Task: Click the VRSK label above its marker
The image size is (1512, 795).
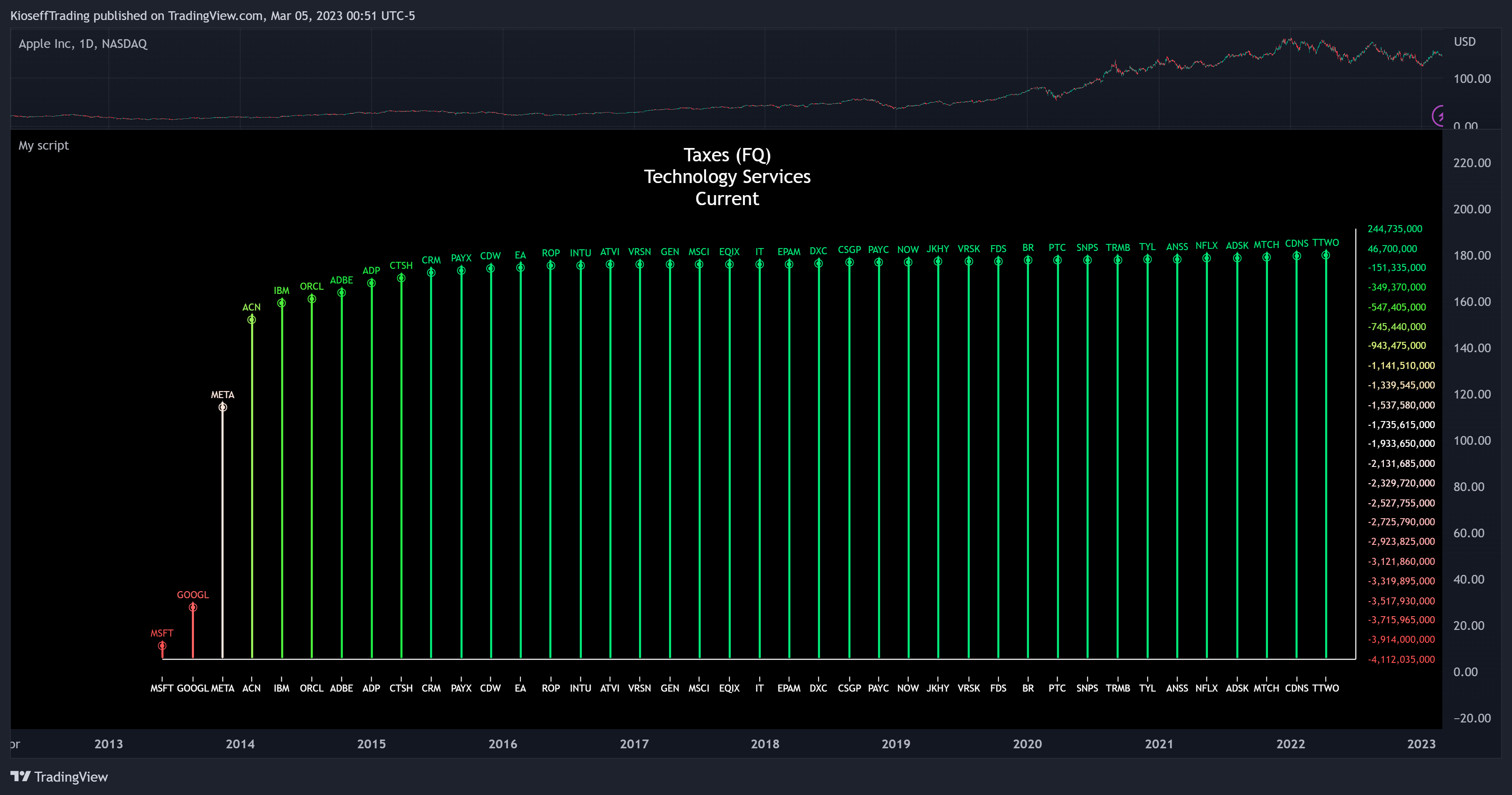Action: tap(969, 249)
